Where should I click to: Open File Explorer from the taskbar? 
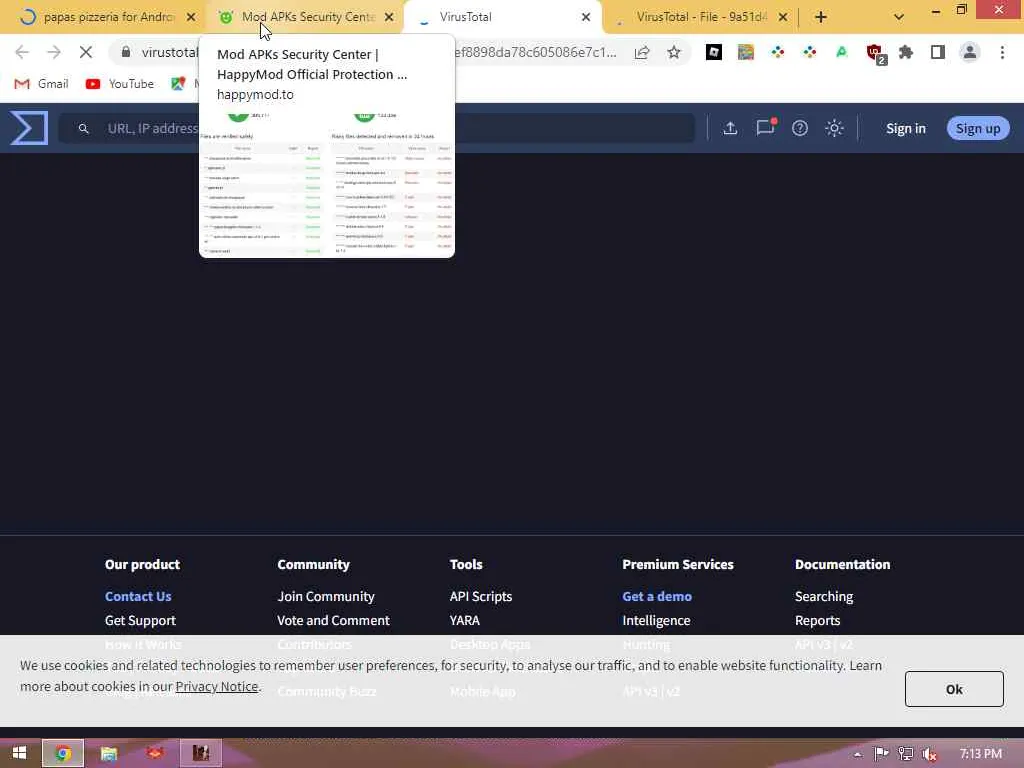[x=108, y=753]
